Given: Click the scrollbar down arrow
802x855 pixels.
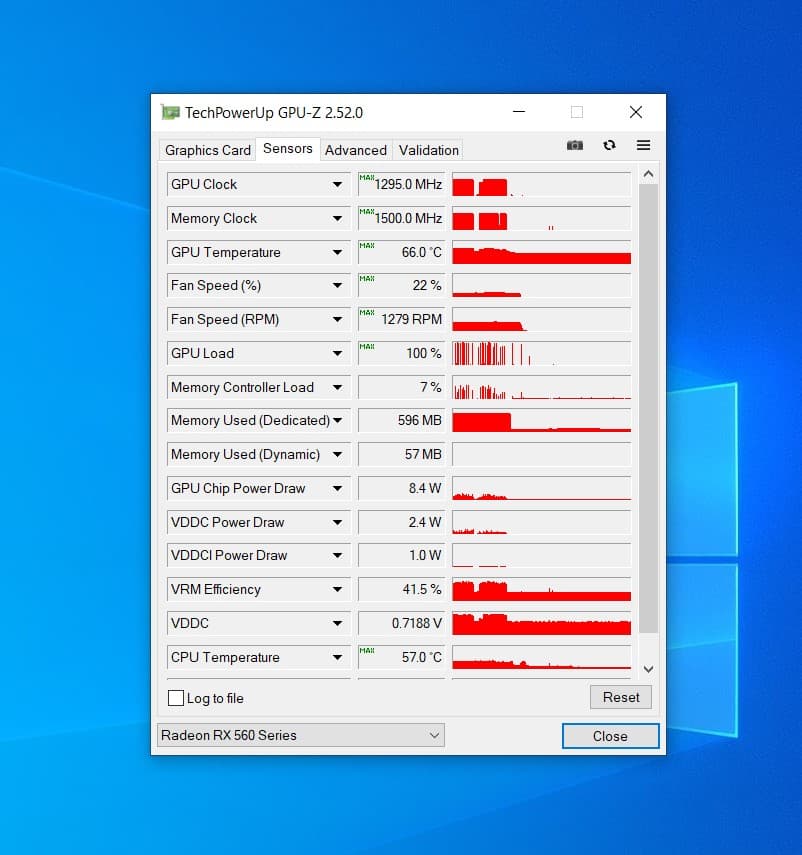Looking at the screenshot, I should (x=648, y=669).
